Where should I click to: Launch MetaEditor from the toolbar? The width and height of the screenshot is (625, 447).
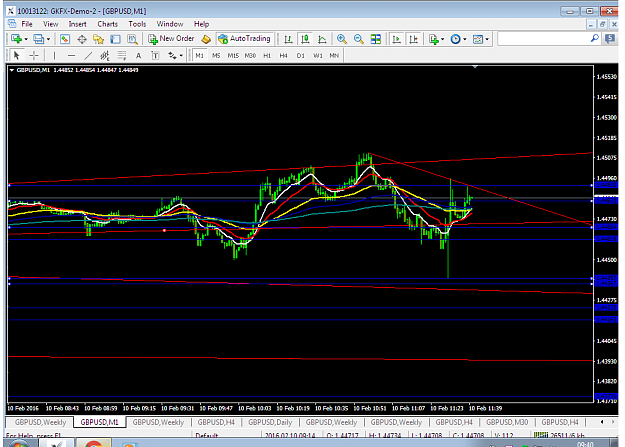click(x=206, y=39)
